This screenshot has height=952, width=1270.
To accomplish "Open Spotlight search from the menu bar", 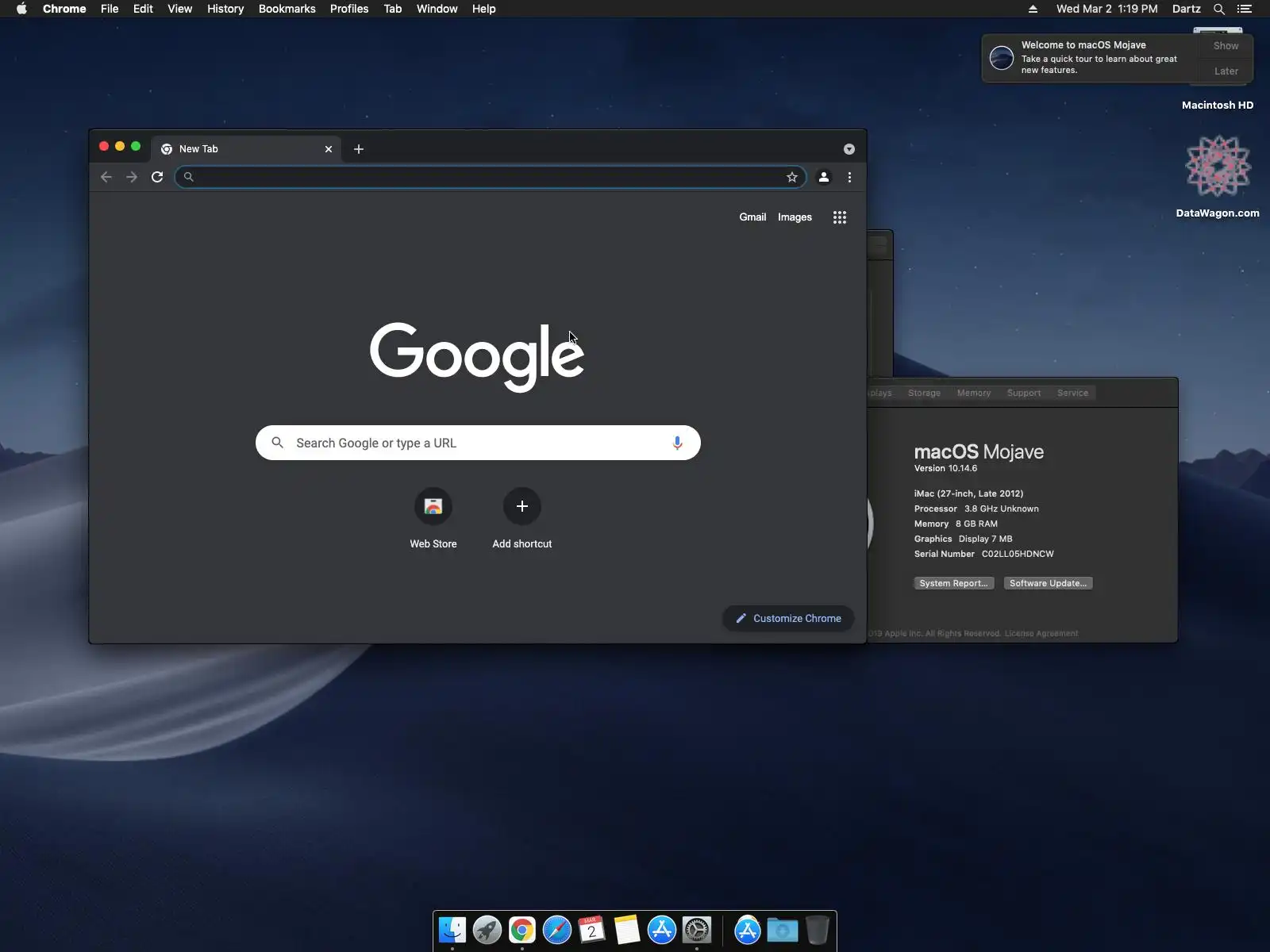I will [1219, 9].
